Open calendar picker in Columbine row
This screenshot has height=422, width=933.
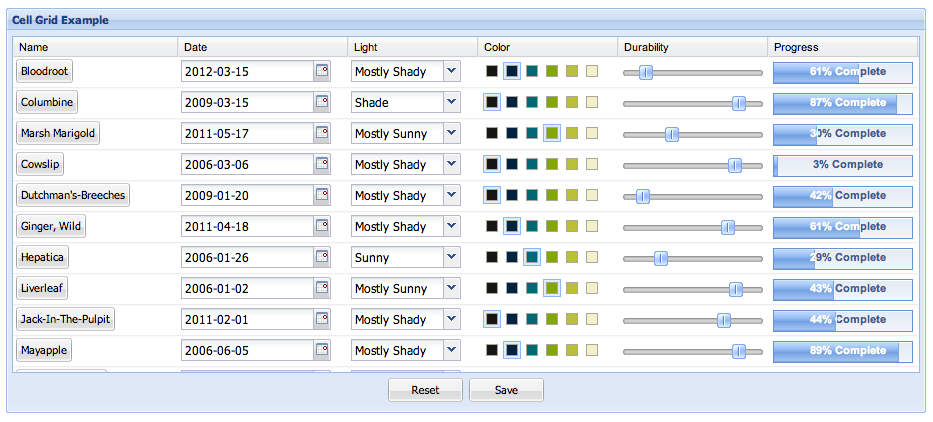pyautogui.click(x=322, y=102)
